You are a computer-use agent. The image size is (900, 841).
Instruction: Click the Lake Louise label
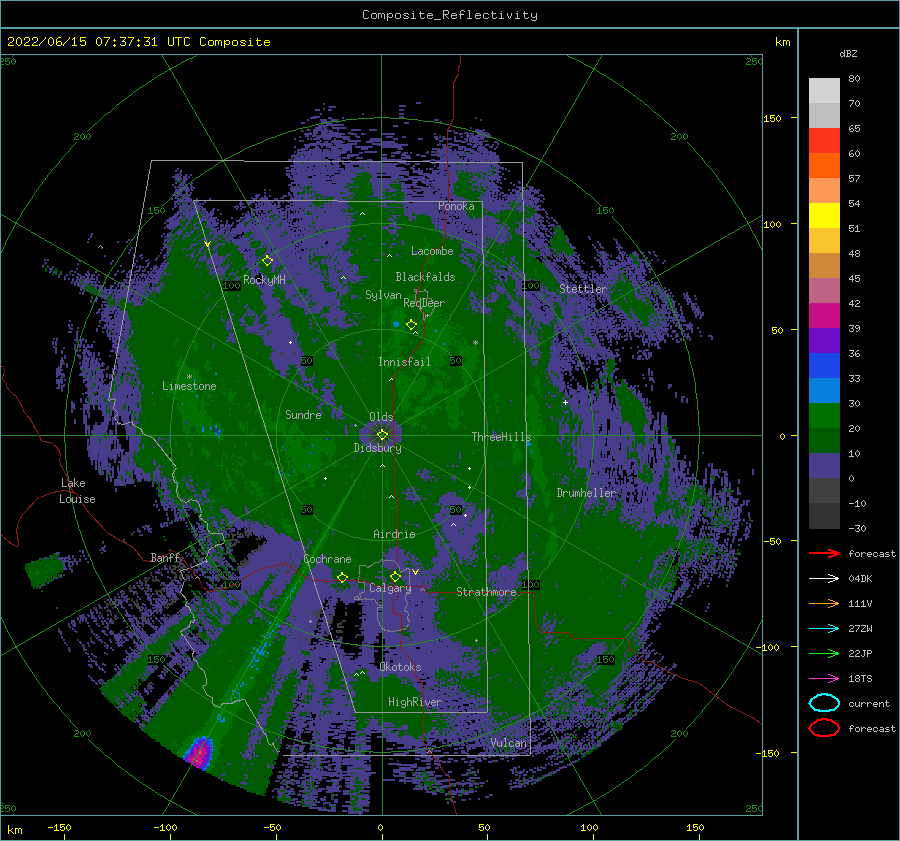click(x=78, y=491)
